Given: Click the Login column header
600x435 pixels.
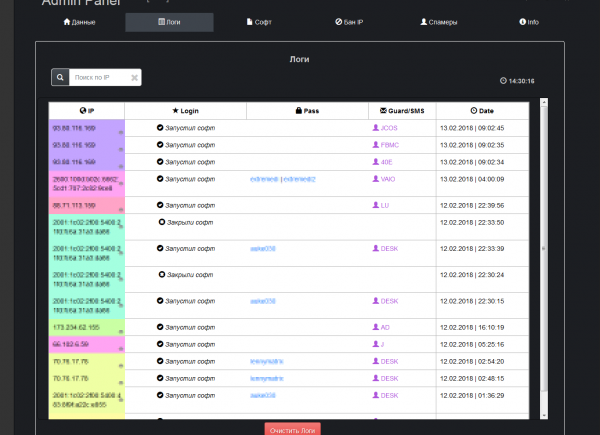Looking at the screenshot, I should tap(185, 110).
